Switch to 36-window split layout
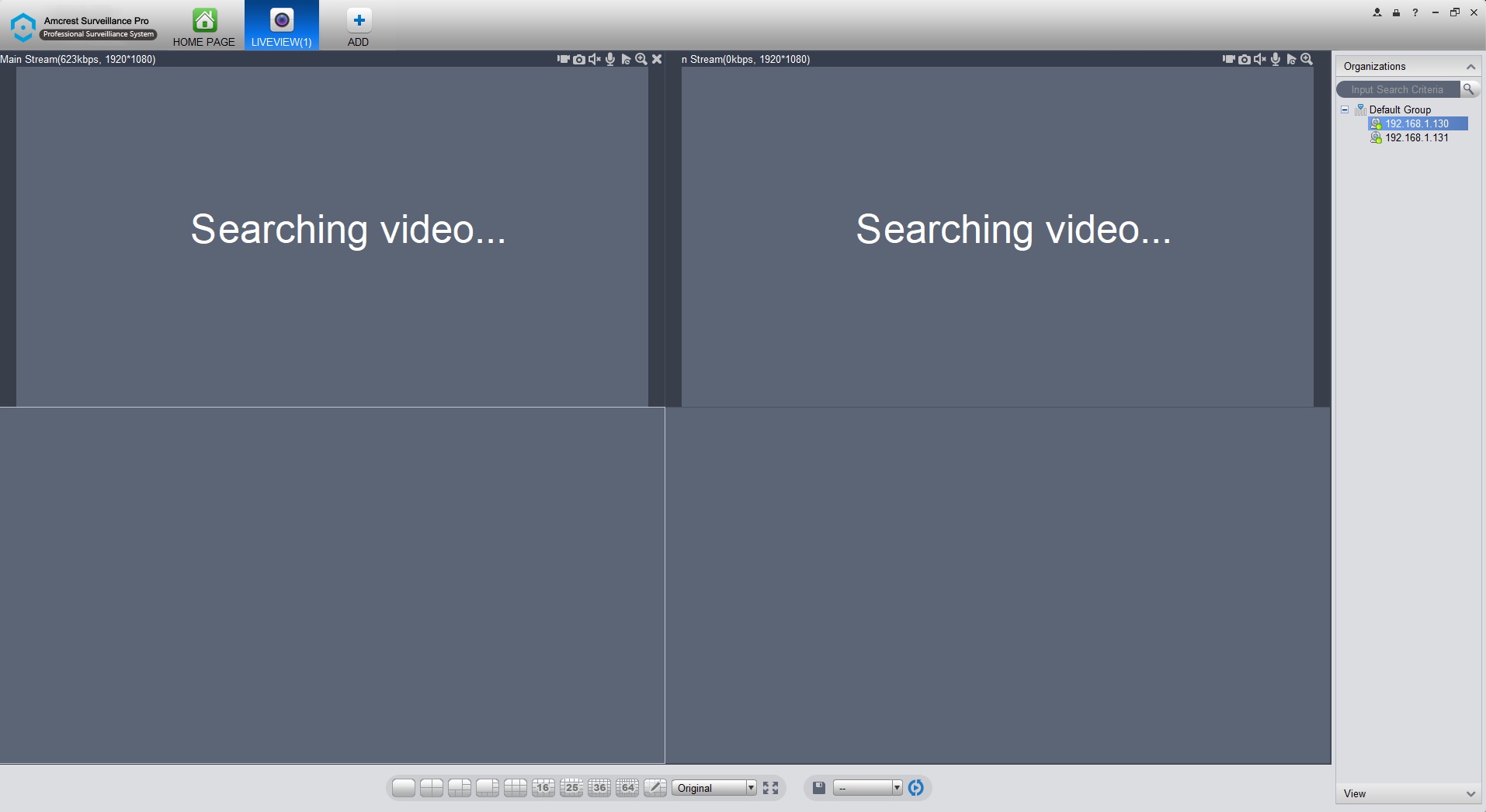Screen dimensions: 1486x812 [x=599, y=788]
